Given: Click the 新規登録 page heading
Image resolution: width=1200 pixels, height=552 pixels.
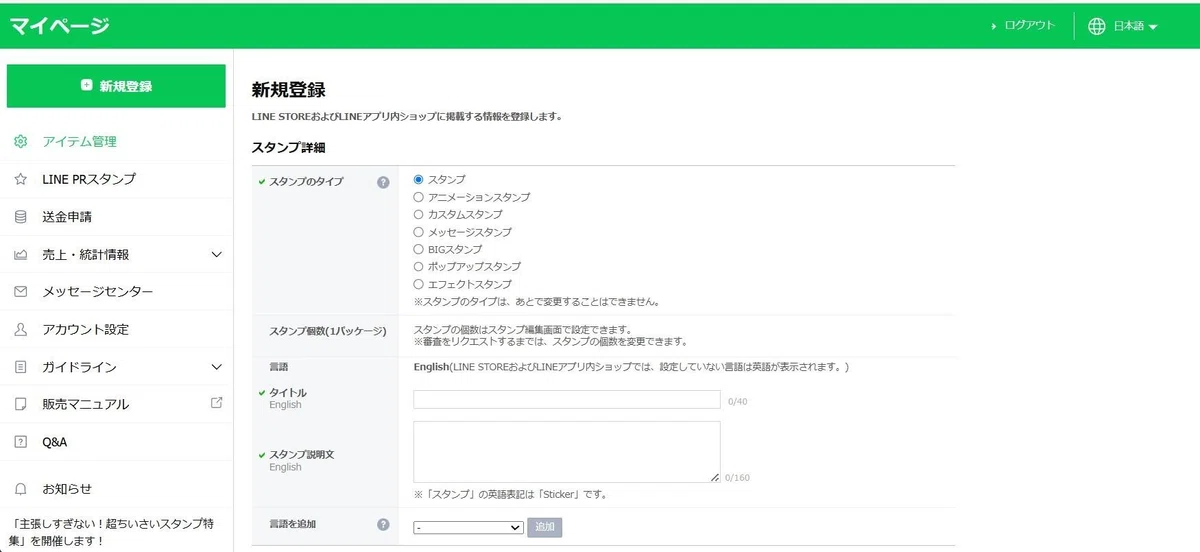Looking at the screenshot, I should [x=288, y=90].
